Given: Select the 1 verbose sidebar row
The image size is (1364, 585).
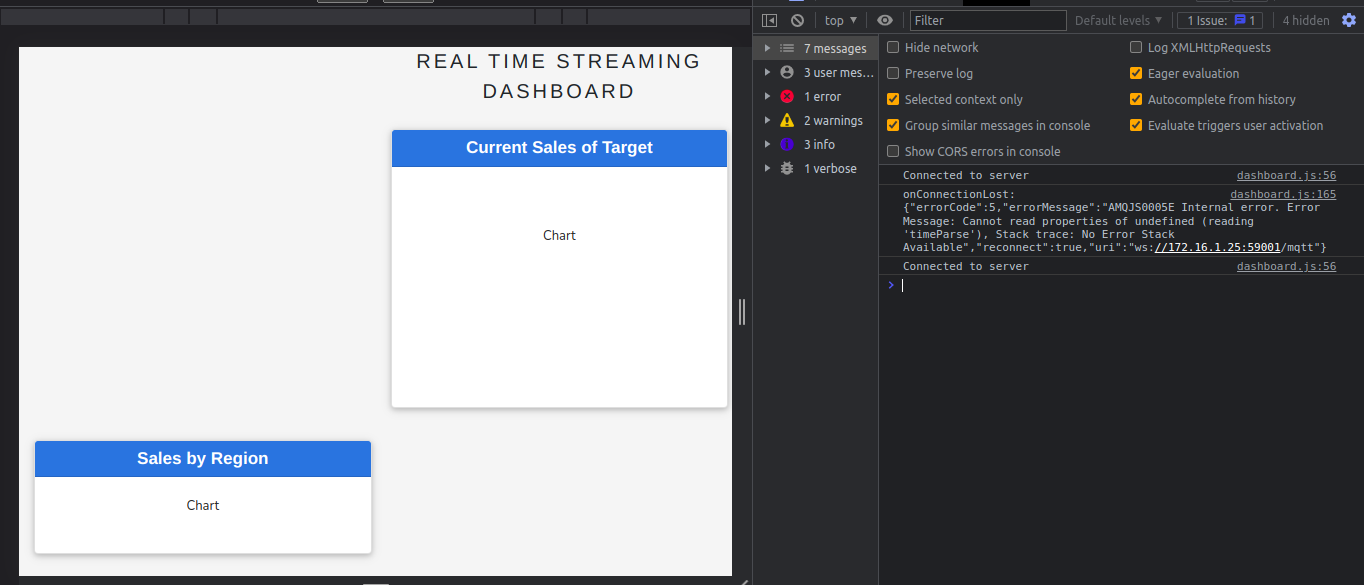Looking at the screenshot, I should pos(815,168).
